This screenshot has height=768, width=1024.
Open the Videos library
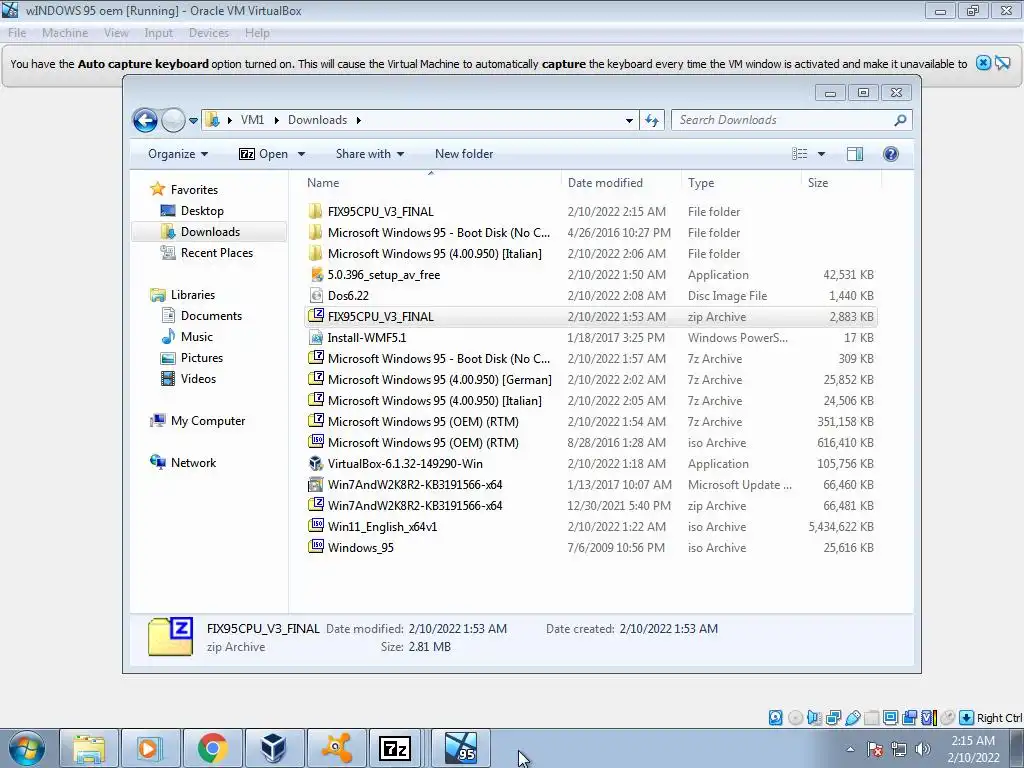(x=198, y=379)
